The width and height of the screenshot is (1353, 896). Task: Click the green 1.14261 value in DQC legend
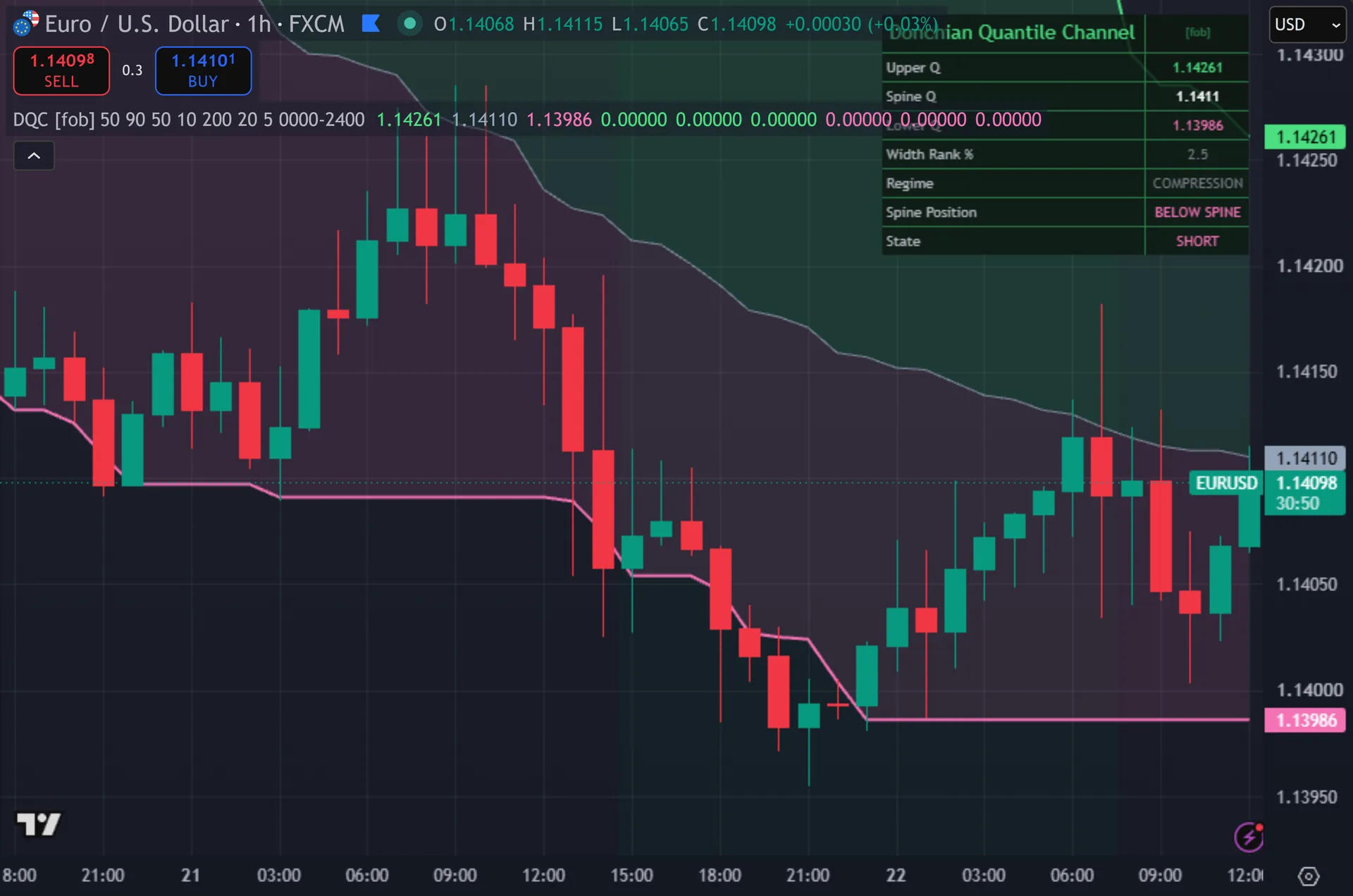click(409, 120)
